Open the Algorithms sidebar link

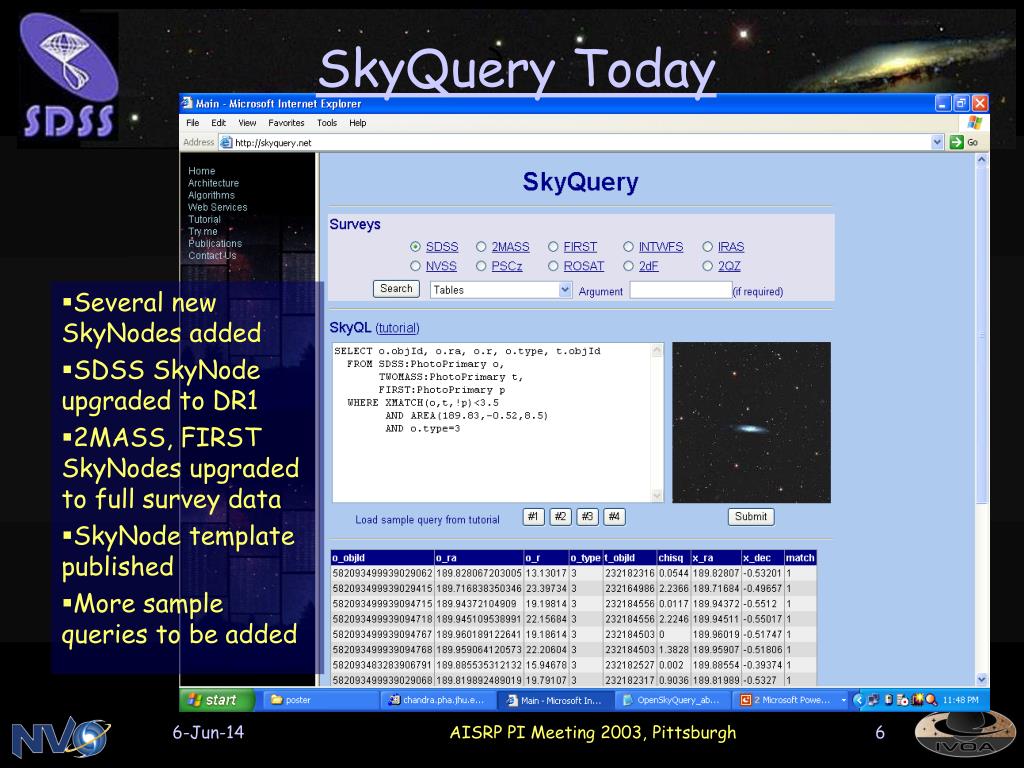pyautogui.click(x=211, y=195)
